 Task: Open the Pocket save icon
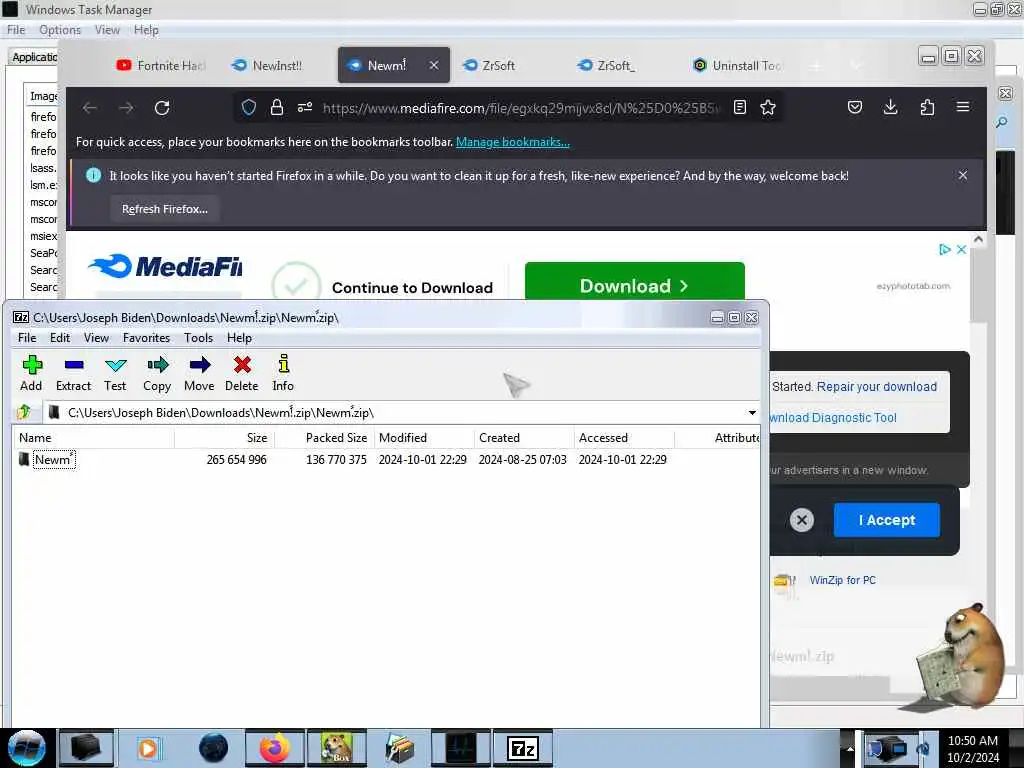click(855, 107)
